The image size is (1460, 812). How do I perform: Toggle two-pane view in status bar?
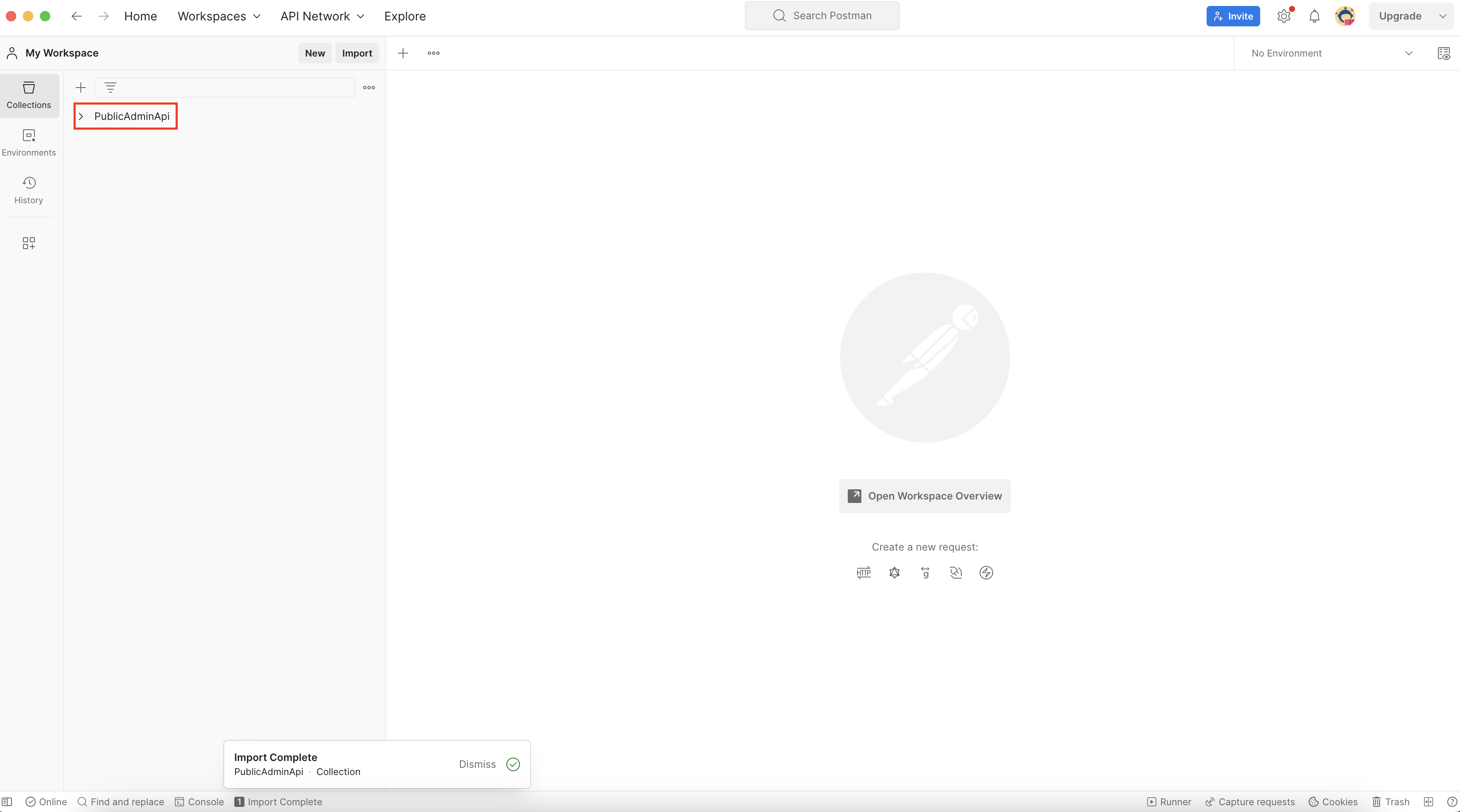point(1428,802)
